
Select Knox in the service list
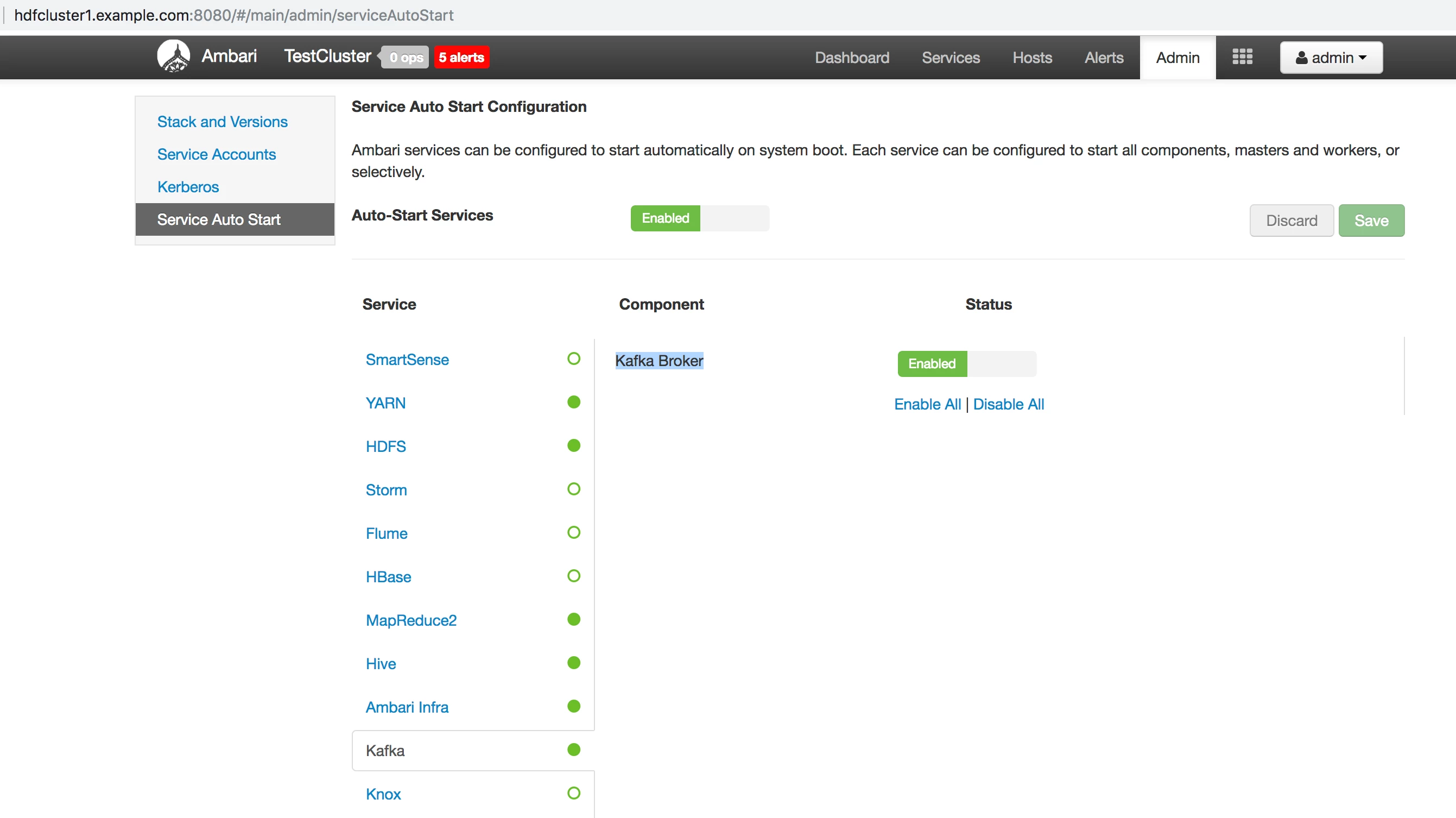383,794
